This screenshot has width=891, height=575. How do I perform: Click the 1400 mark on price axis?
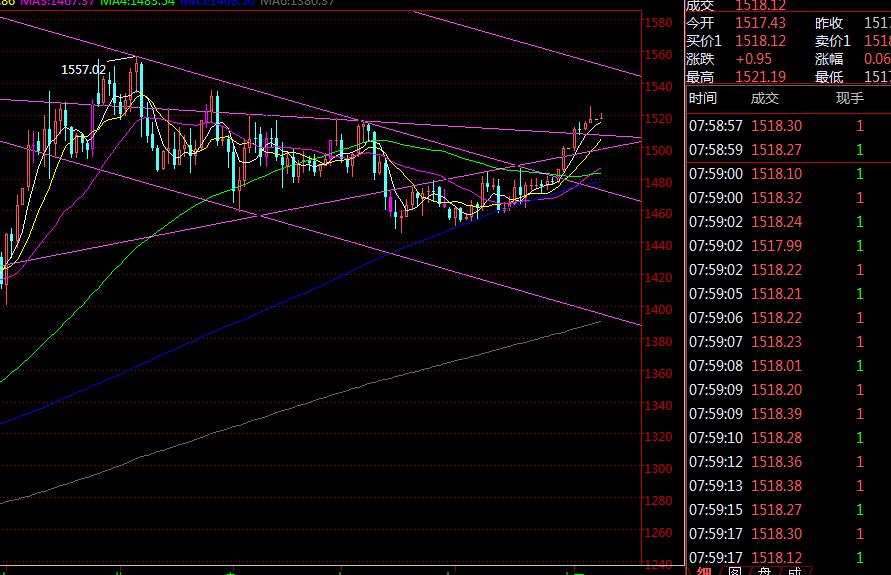tap(658, 310)
